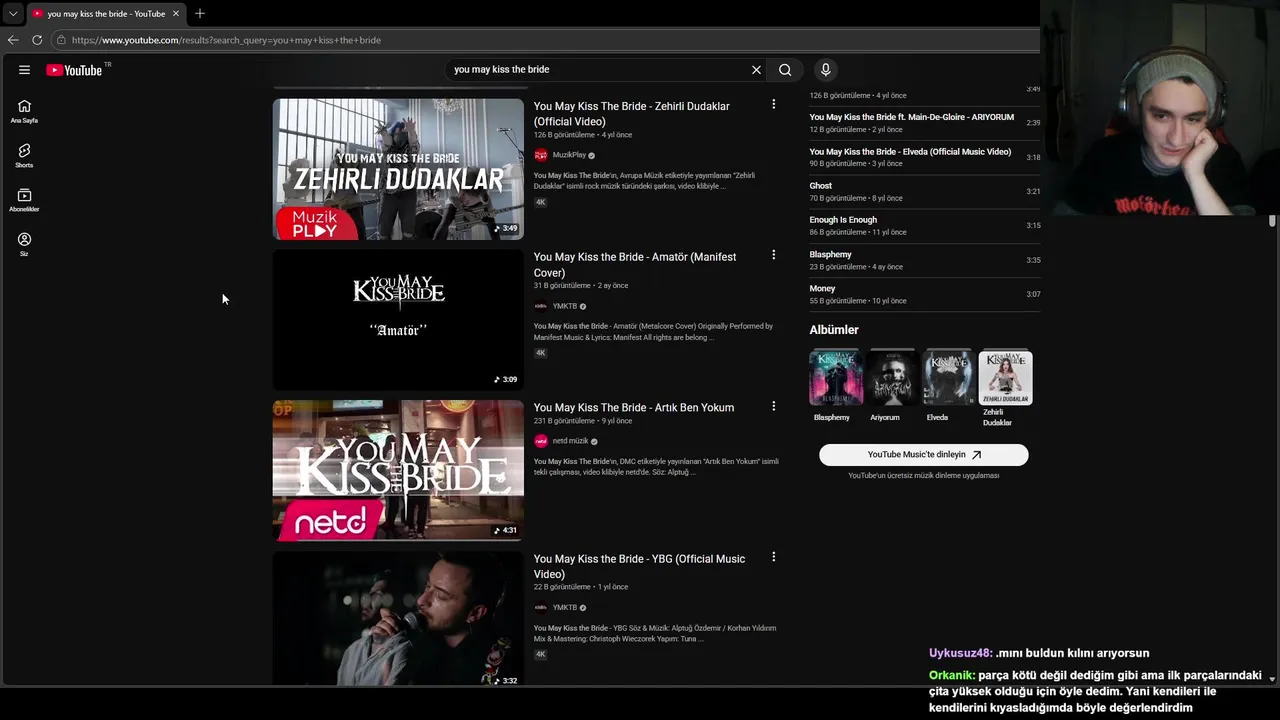
Task: Select the you may kiss the bride tab
Action: 106,14
